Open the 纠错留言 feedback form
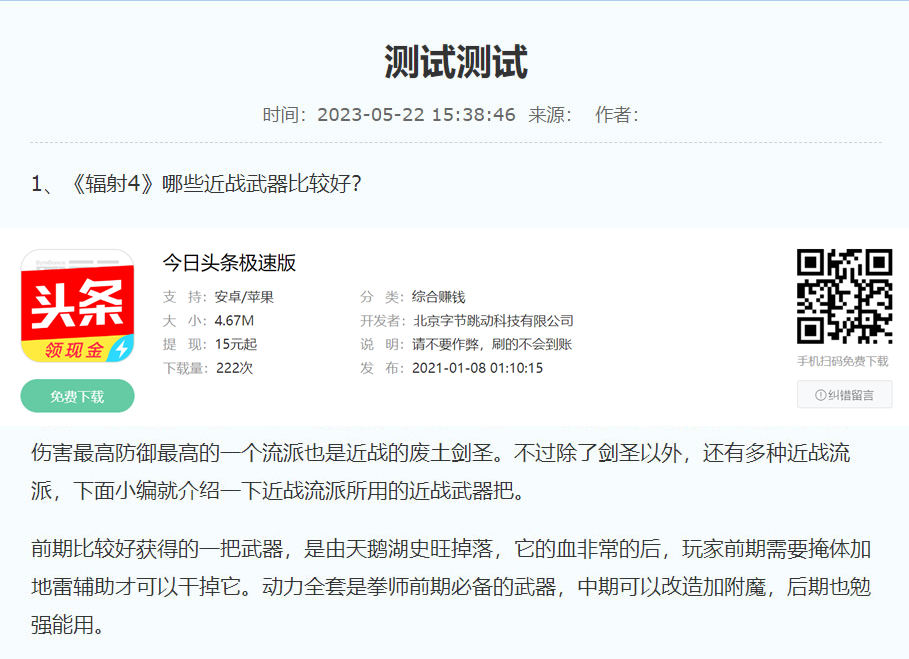Screen dimensions: 909x659 pos(846,394)
